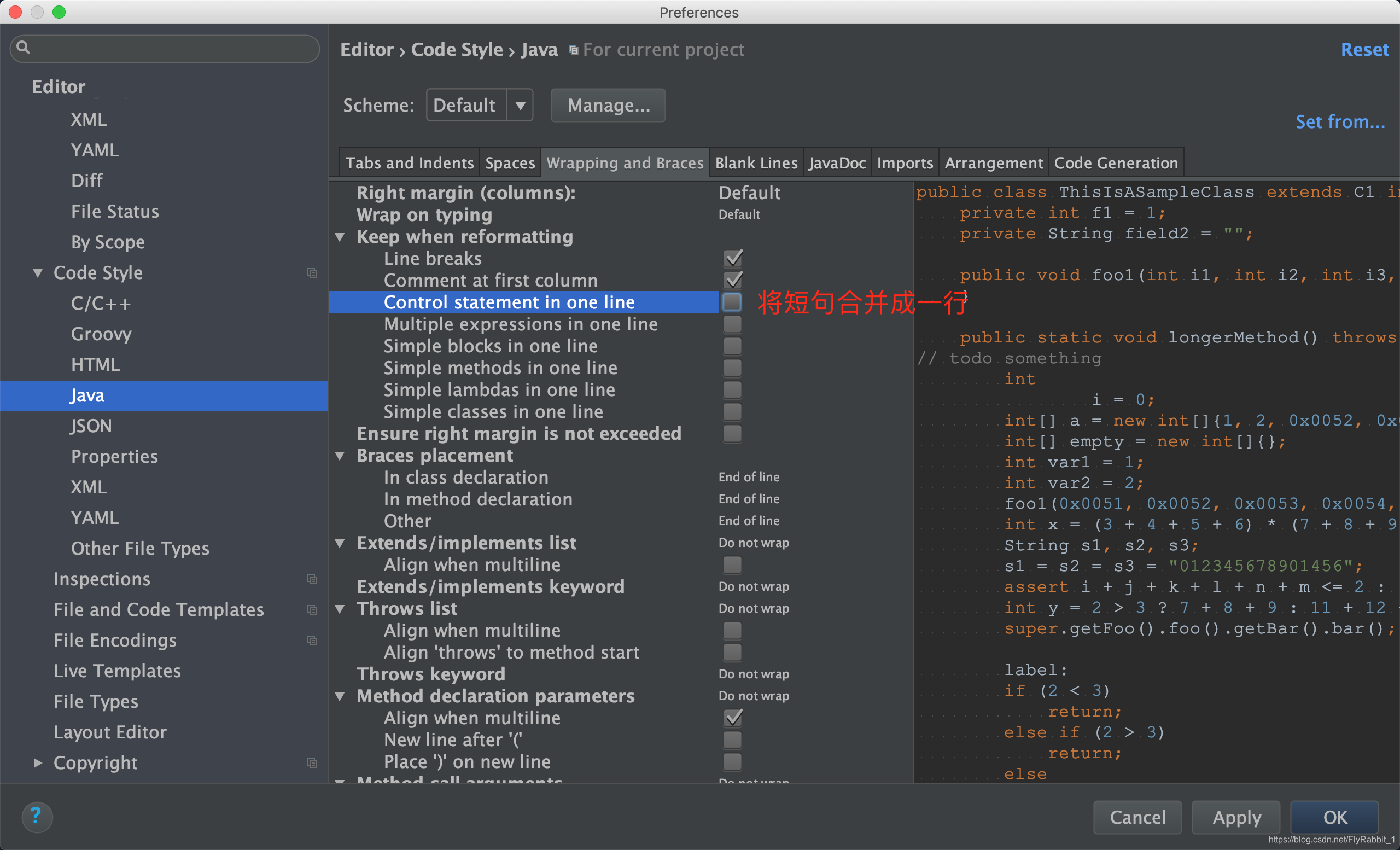Screen dimensions: 1400x850
Task: Click the Reset link
Action: (1364, 50)
